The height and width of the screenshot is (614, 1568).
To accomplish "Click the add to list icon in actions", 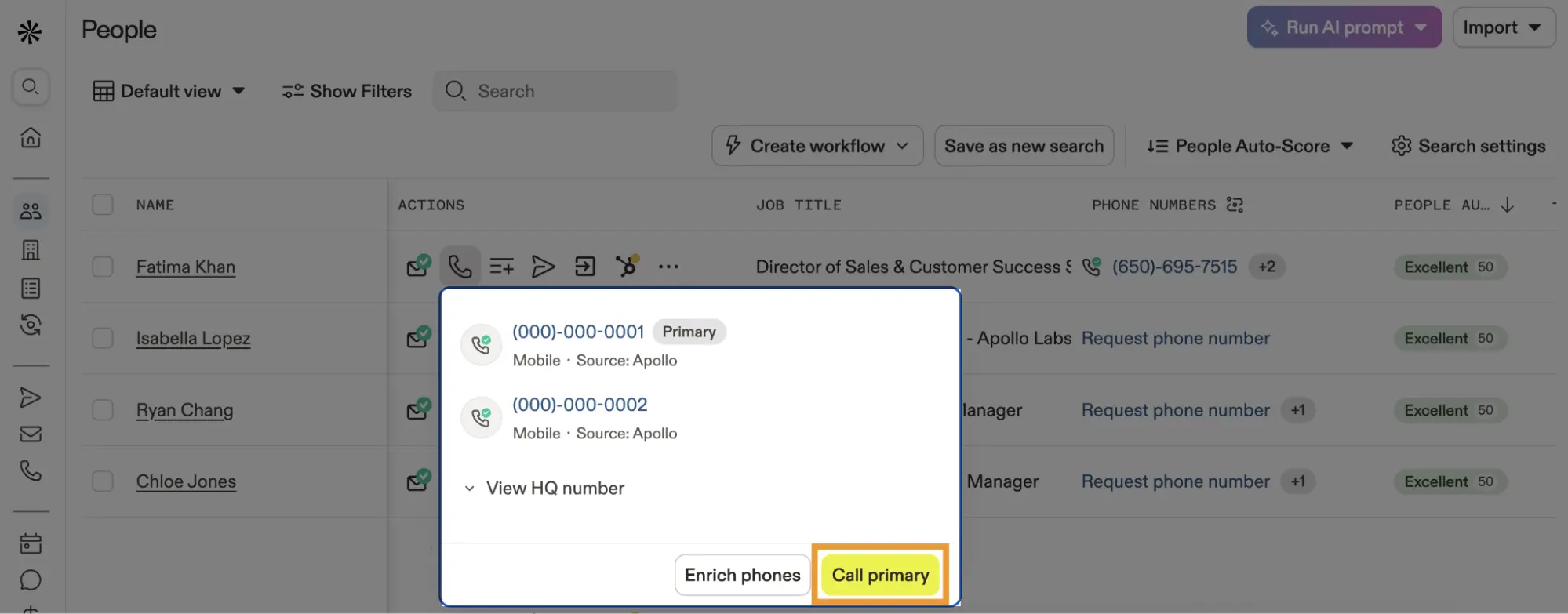I will point(501,267).
